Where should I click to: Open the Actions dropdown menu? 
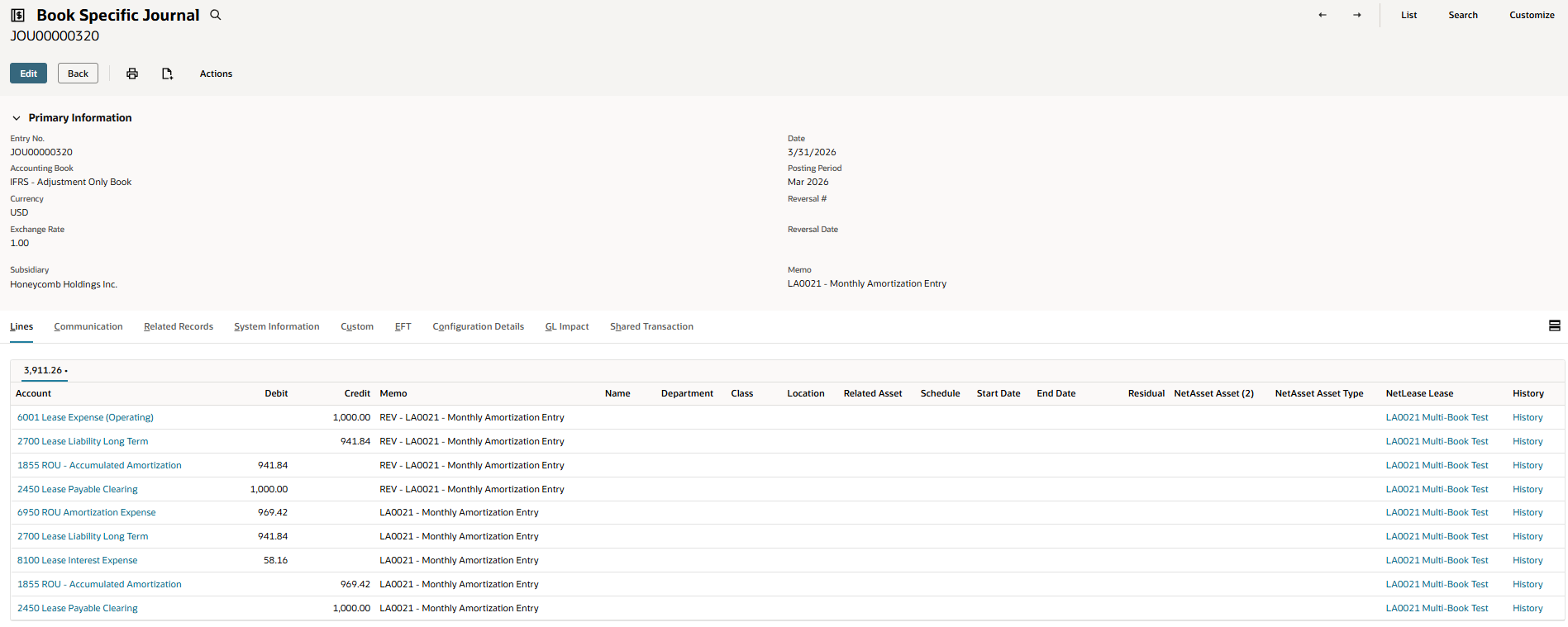pyautogui.click(x=216, y=74)
